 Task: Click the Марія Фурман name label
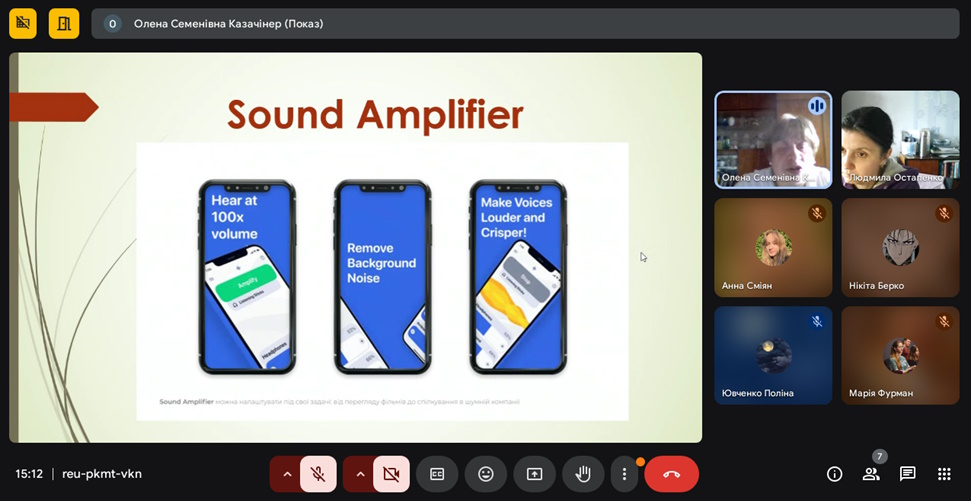pos(881,393)
